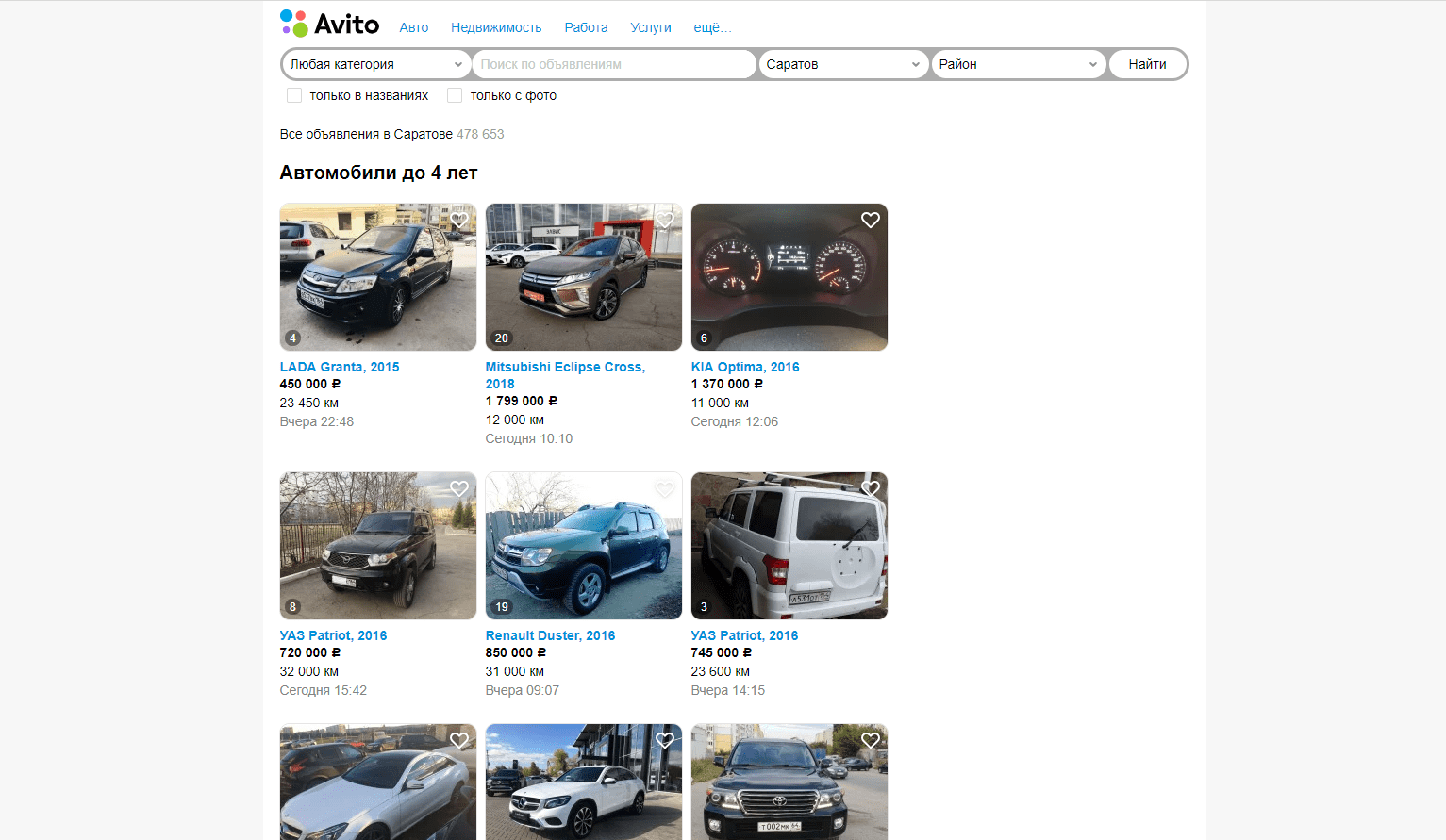Screen dimensions: 1446x840
Task: Click heart on the white Mercedes SUV photo
Action: pyautogui.click(x=665, y=740)
